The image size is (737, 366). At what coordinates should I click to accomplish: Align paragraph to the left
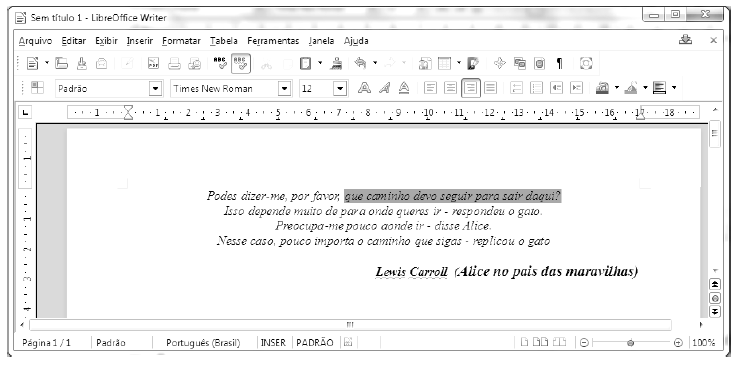click(430, 88)
